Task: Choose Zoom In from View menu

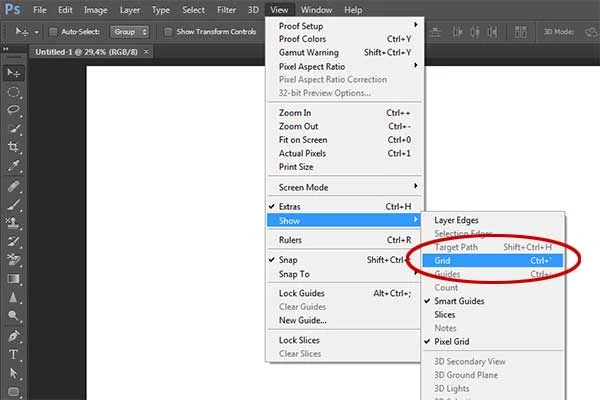Action: click(x=344, y=113)
